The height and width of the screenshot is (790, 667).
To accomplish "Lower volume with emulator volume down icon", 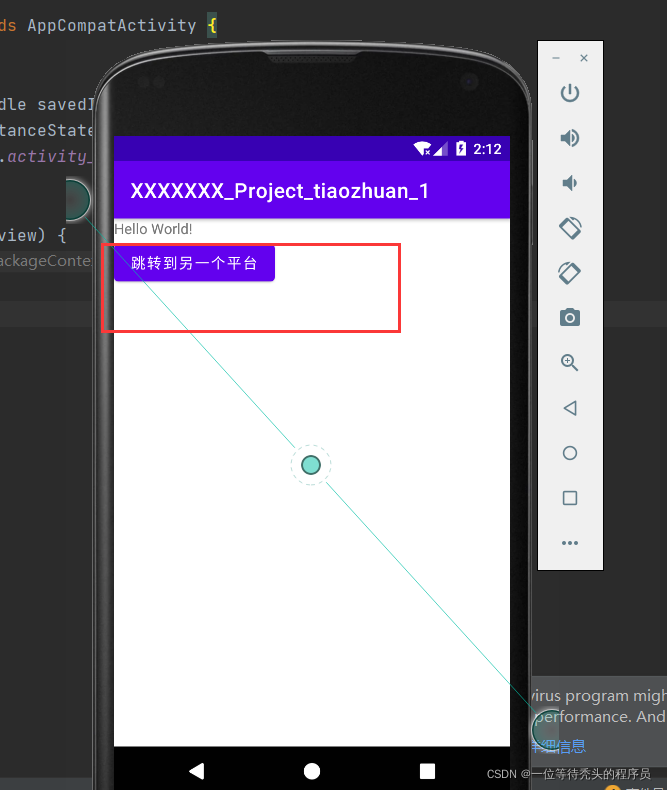I will pos(569,183).
